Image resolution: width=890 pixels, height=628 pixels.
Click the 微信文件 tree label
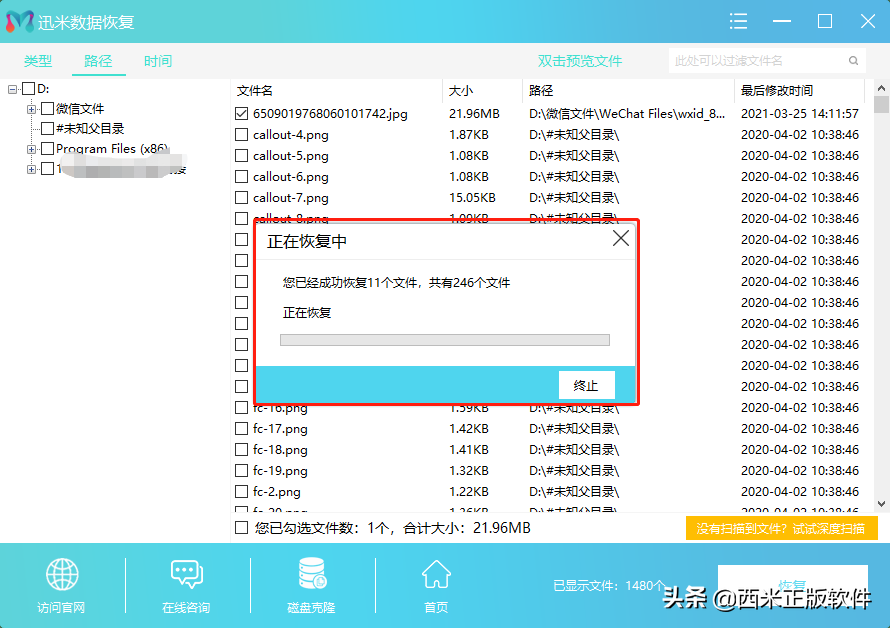[x=80, y=108]
